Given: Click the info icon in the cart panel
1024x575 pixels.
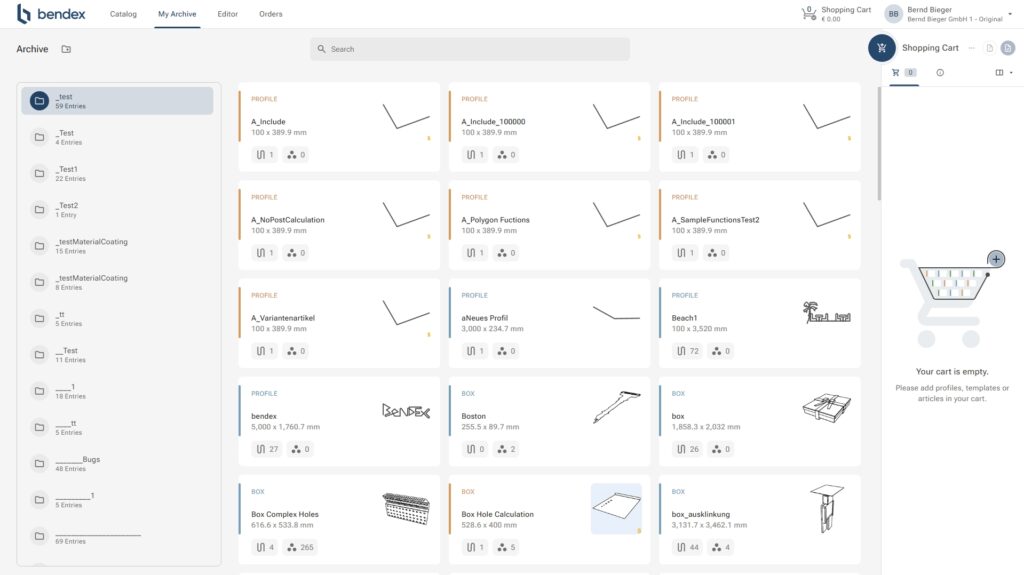Looking at the screenshot, I should [x=940, y=73].
